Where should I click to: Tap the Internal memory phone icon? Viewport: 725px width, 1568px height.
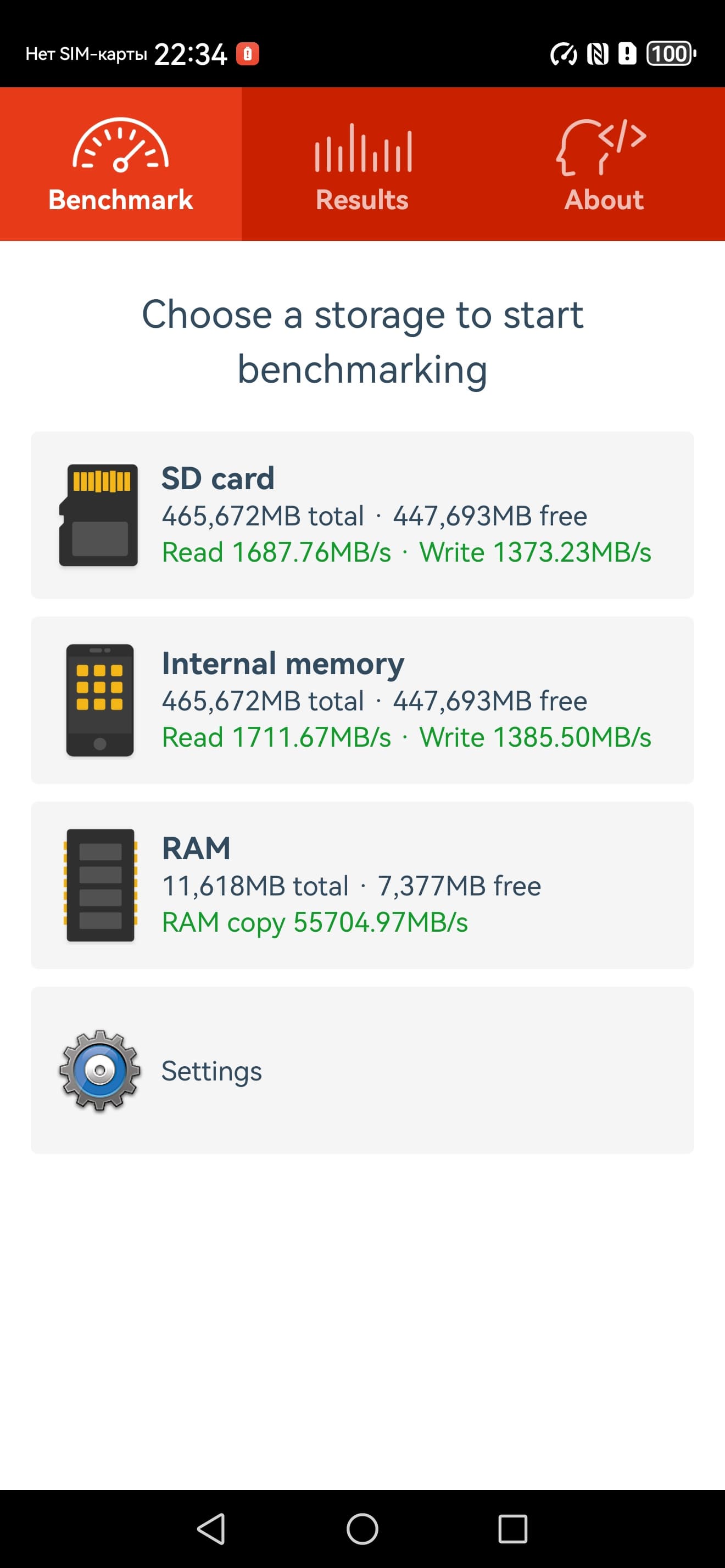(x=100, y=700)
